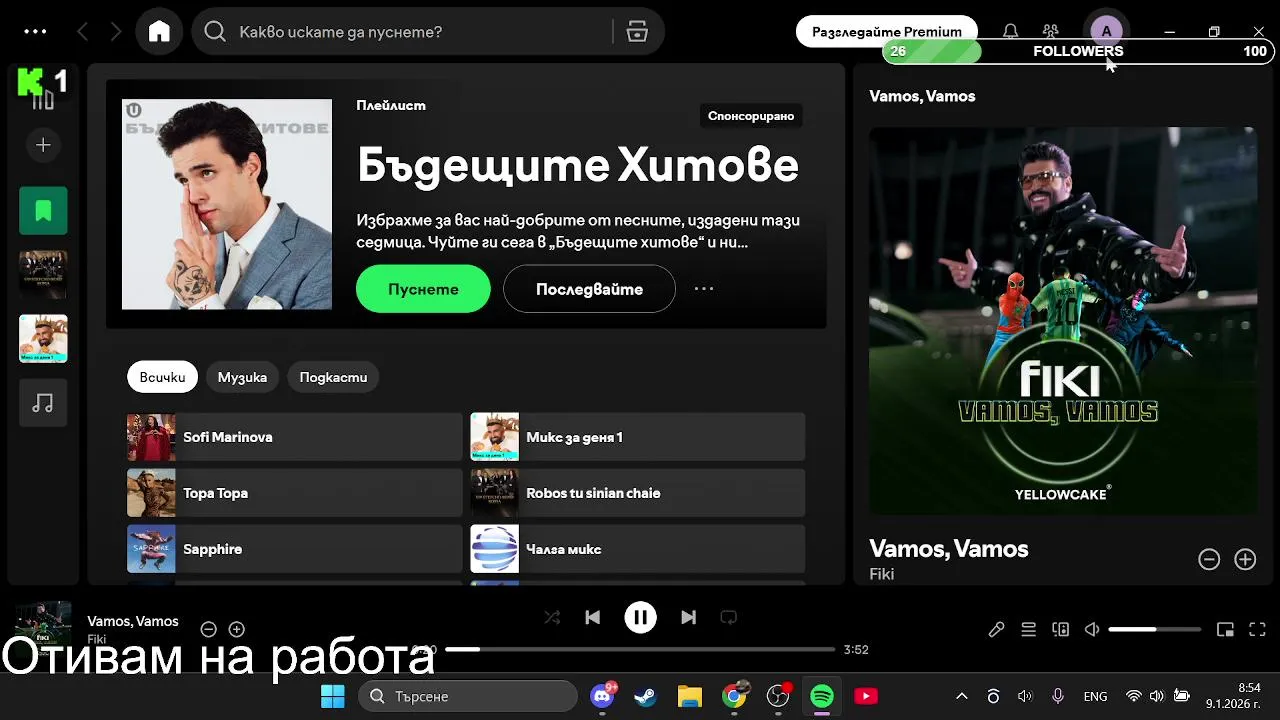Image resolution: width=1280 pixels, height=720 pixels.
Task: Click the 'Fiki' artist name in right panel
Action: tap(881, 574)
